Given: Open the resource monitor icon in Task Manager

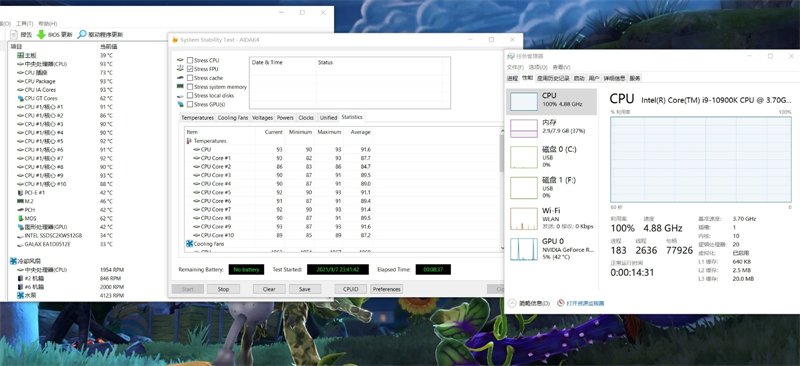Looking at the screenshot, I should [x=561, y=303].
